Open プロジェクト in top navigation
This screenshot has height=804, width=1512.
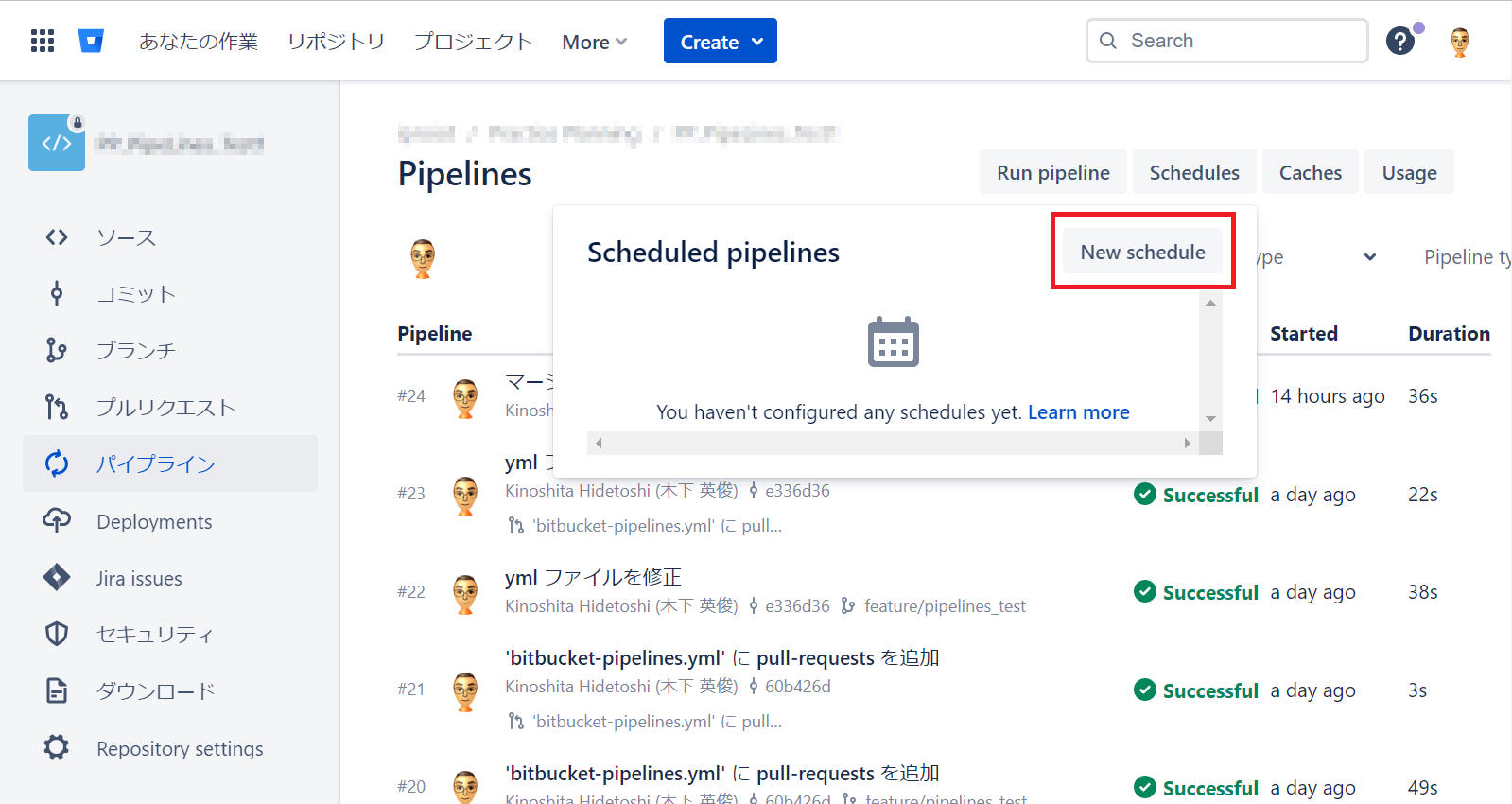pos(474,42)
